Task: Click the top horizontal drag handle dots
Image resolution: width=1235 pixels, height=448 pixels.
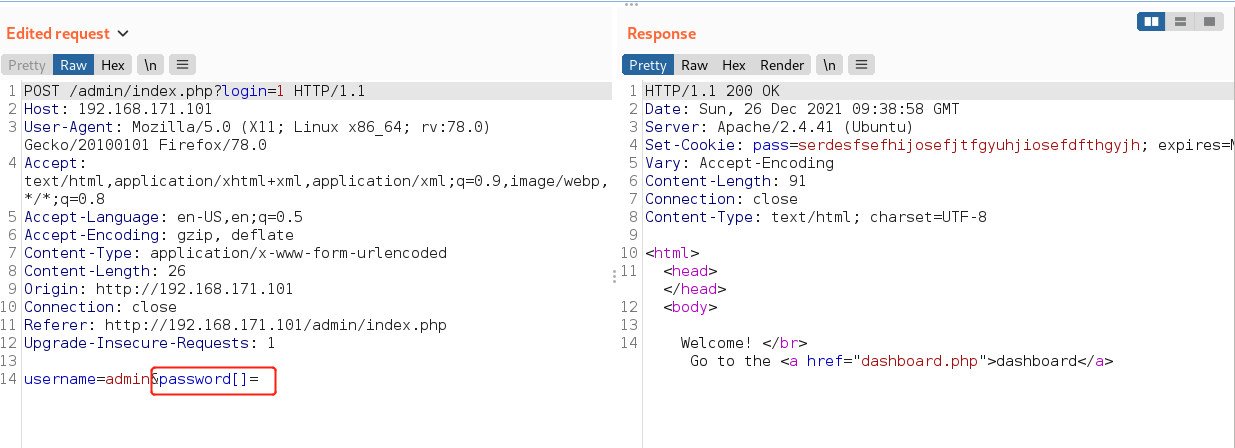Action: pyautogui.click(x=630, y=3)
